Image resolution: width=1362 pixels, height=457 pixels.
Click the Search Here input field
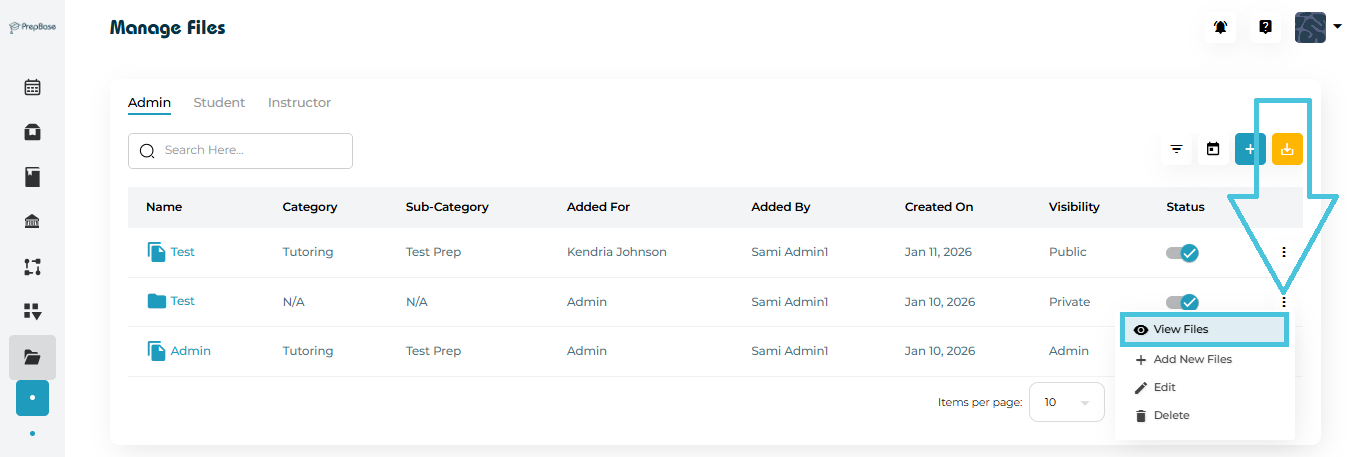coord(250,151)
